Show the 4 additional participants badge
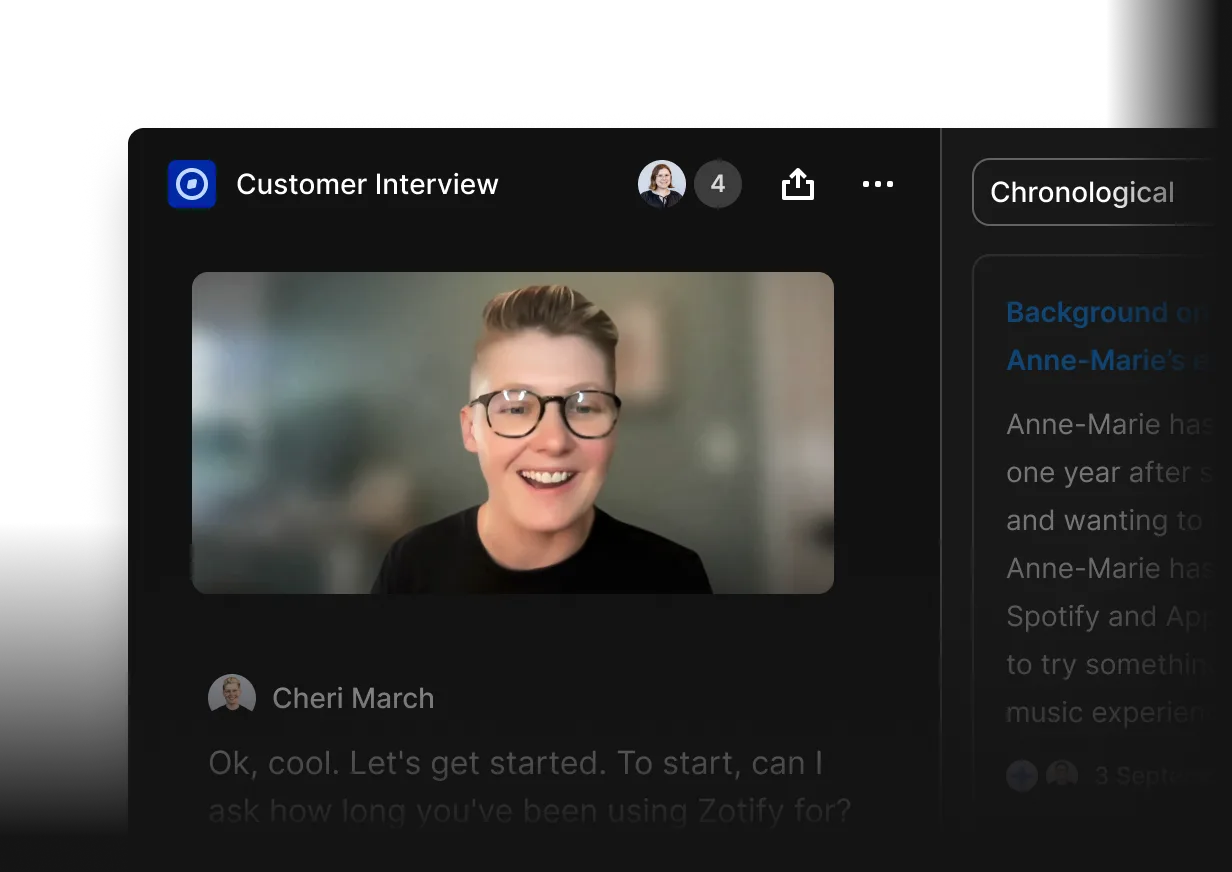The width and height of the screenshot is (1232, 872). pyautogui.click(x=718, y=184)
